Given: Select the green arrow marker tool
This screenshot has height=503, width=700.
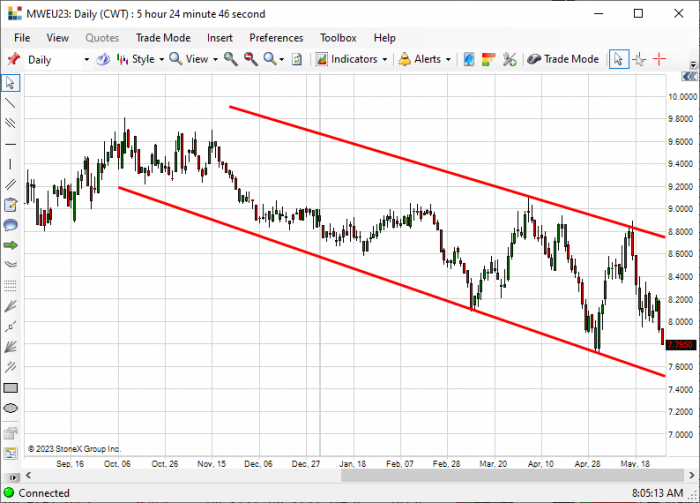Looking at the screenshot, I should [10, 245].
